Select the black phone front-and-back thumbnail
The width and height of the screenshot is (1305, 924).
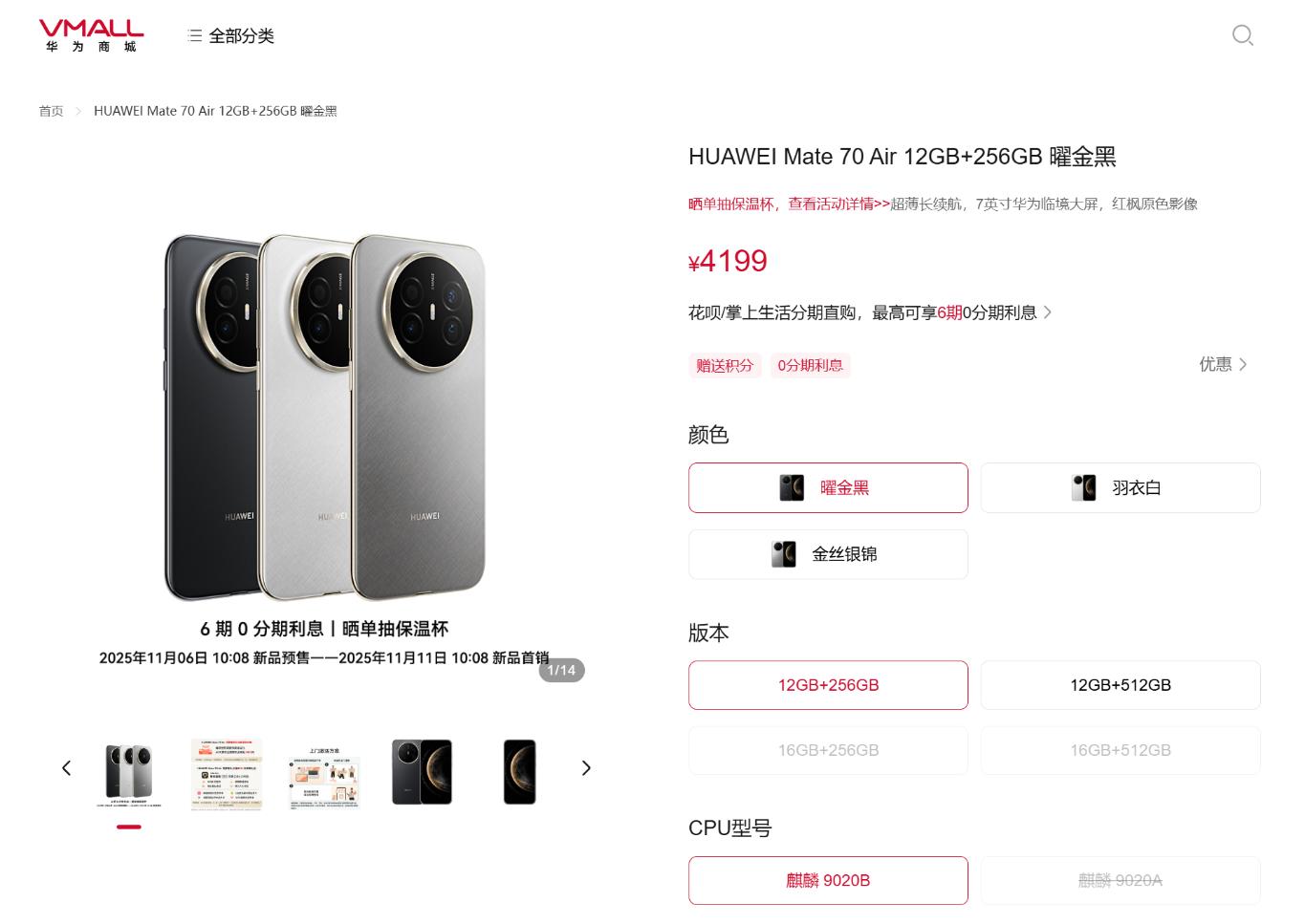pyautogui.click(x=422, y=771)
